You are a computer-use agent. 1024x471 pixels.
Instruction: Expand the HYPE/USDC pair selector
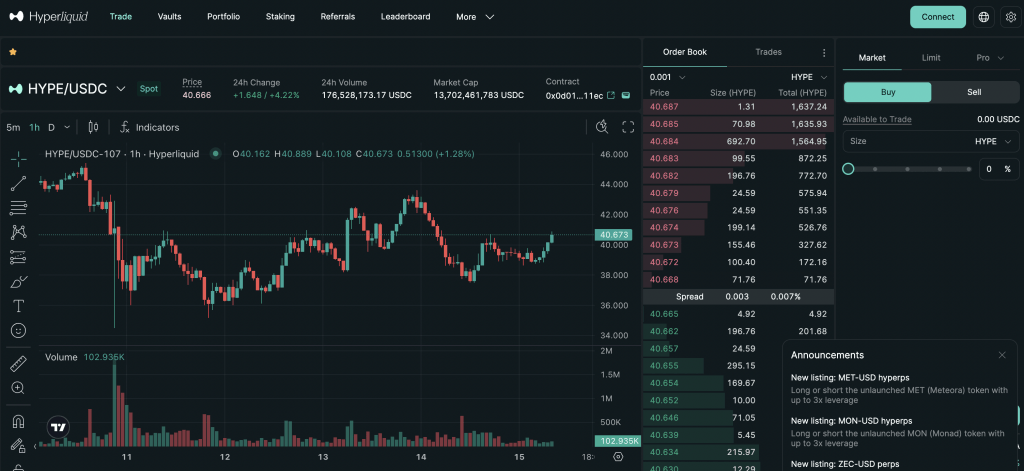tap(121, 89)
